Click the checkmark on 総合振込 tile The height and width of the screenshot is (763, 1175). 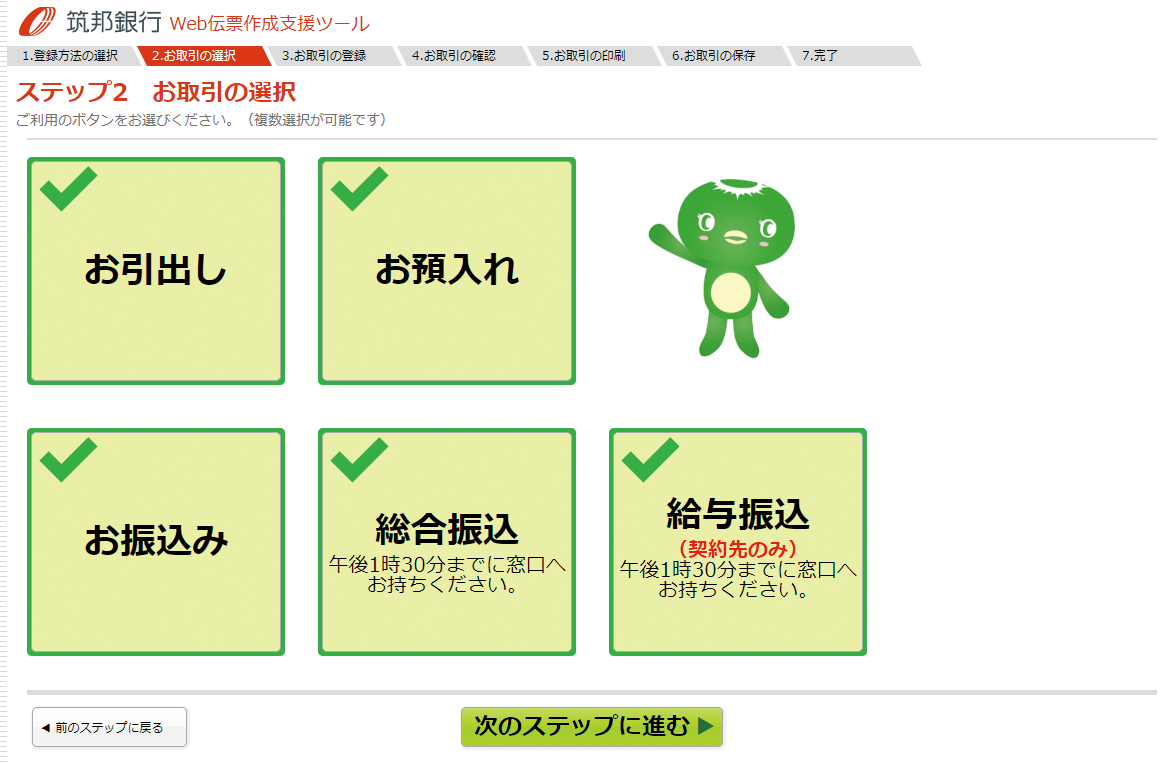360,459
